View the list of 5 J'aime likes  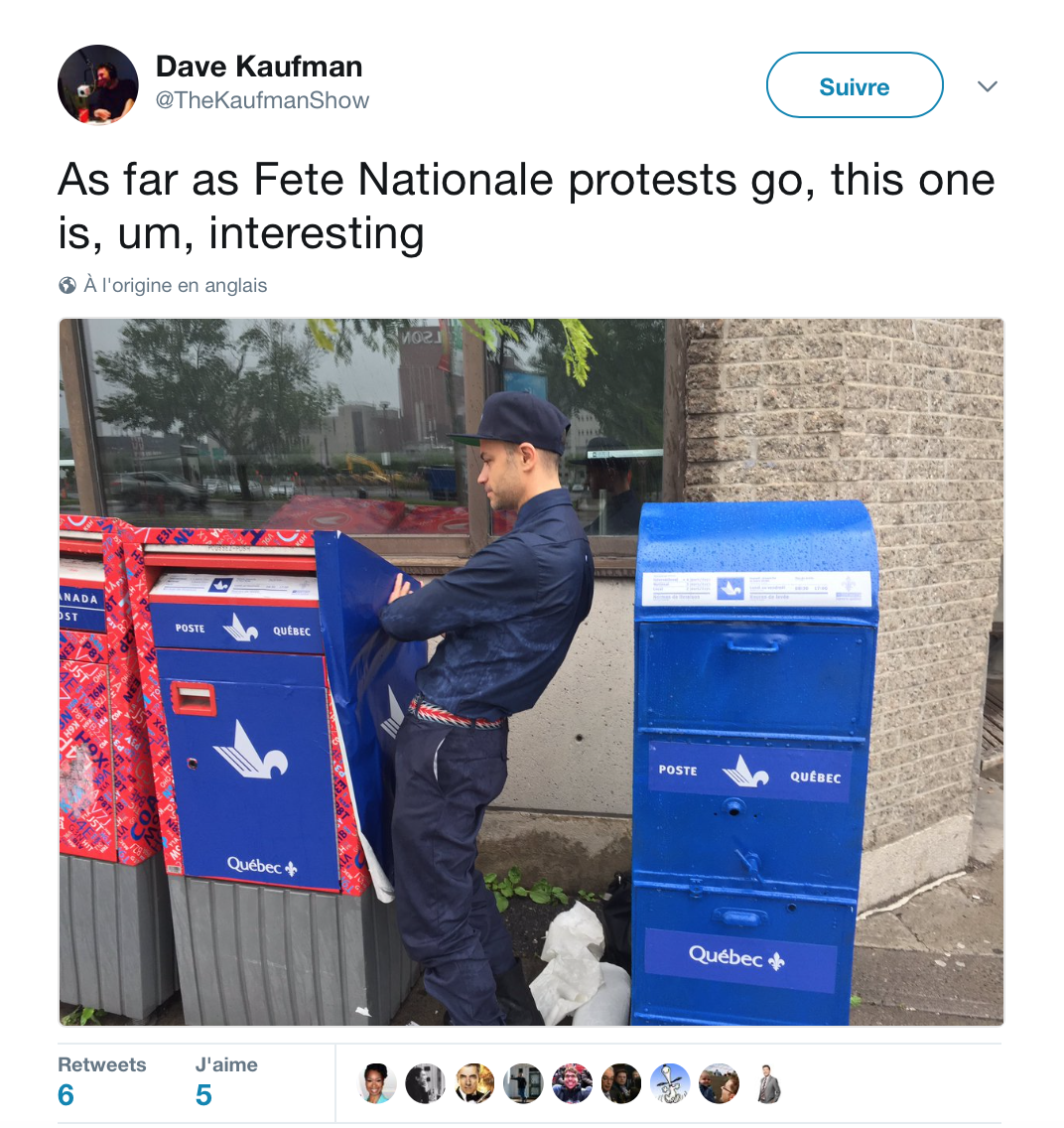tap(225, 1081)
